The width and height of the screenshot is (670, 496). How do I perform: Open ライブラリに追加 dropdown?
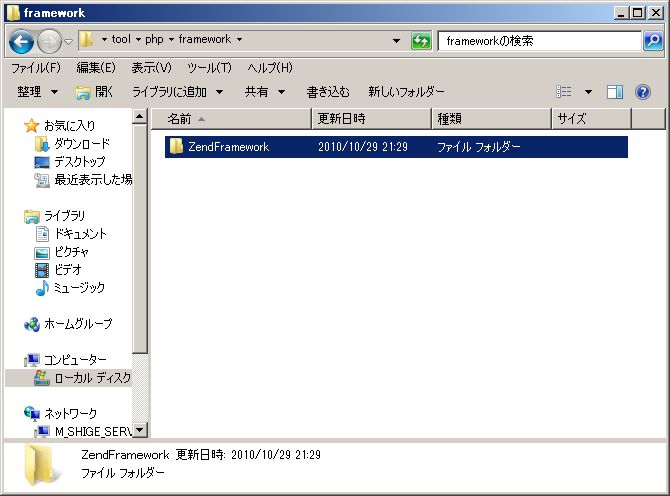[x=178, y=92]
